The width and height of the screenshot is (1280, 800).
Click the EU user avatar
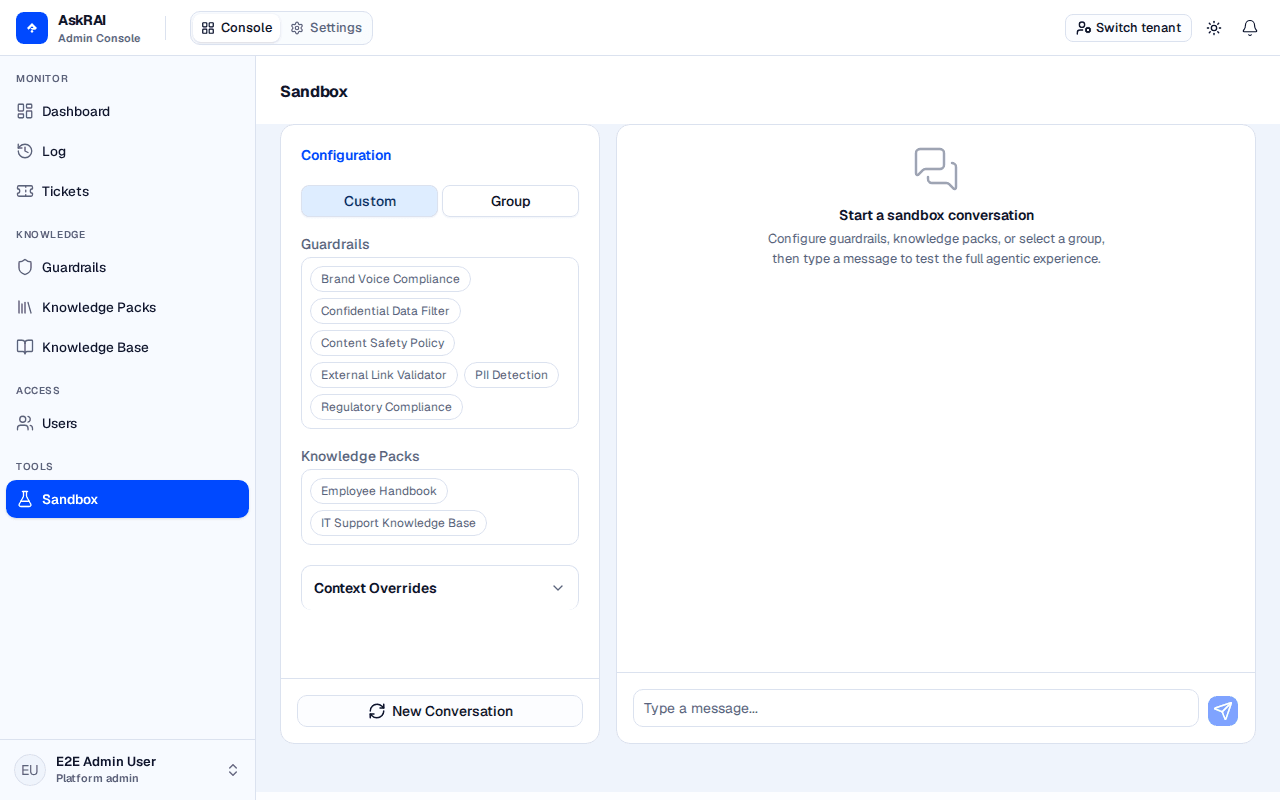point(30,770)
